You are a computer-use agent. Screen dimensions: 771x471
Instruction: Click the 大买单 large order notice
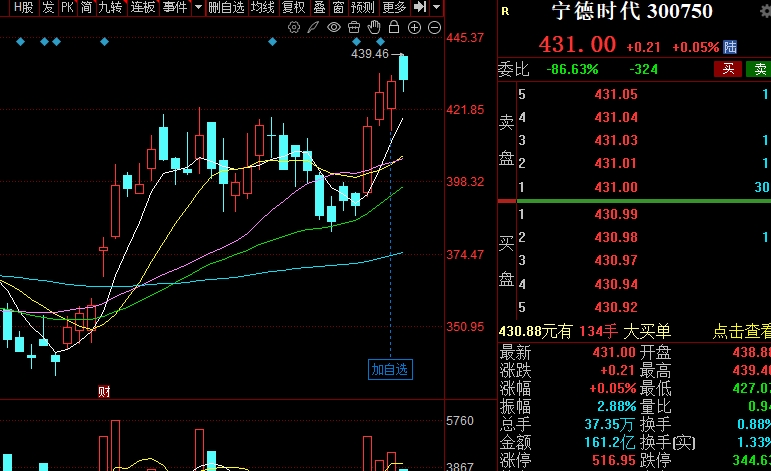647,331
